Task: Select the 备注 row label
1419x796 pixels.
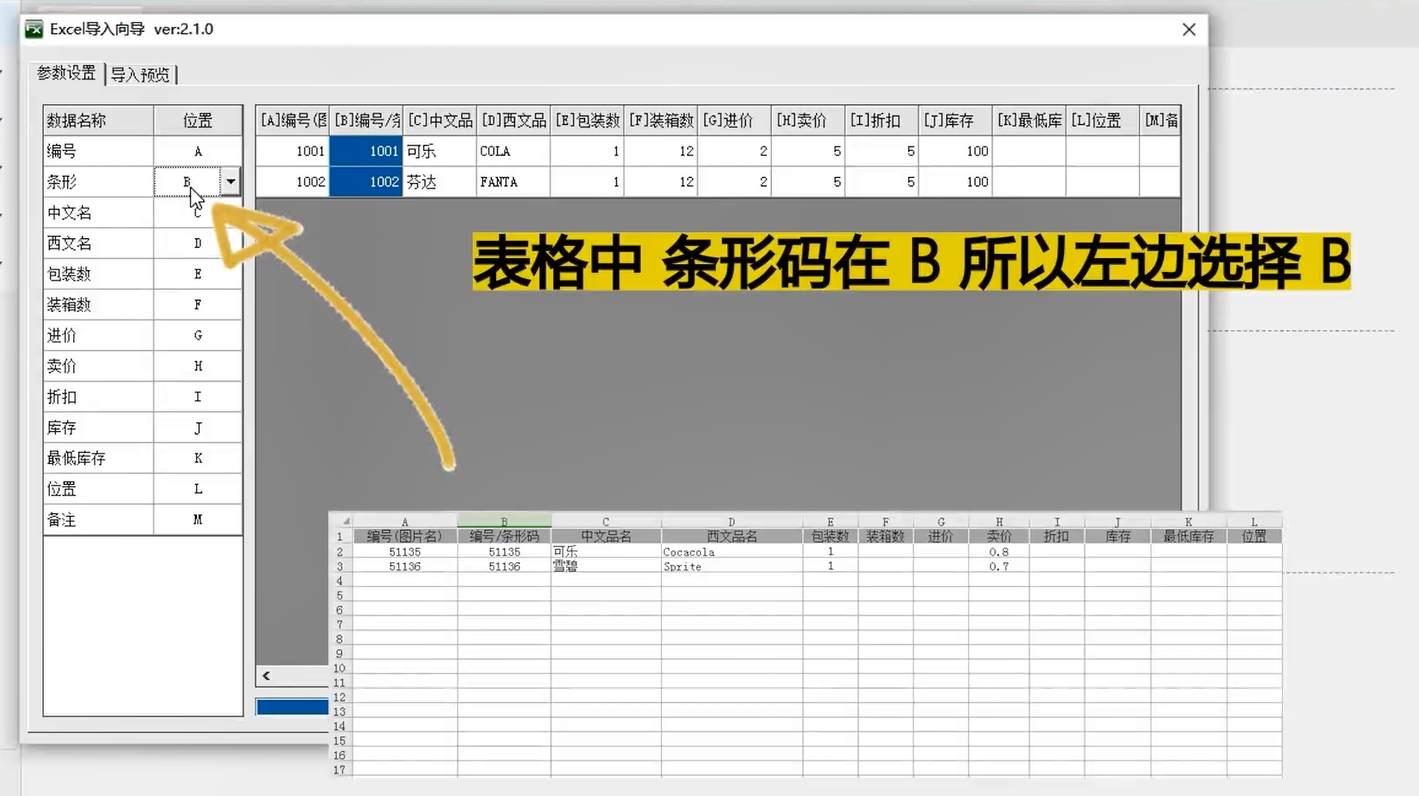Action: [99, 520]
